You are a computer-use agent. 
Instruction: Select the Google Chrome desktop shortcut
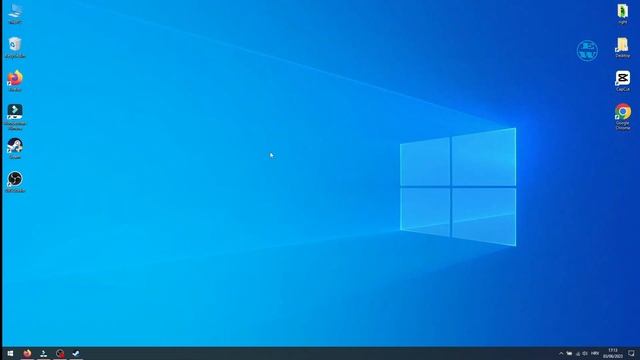pos(623,117)
